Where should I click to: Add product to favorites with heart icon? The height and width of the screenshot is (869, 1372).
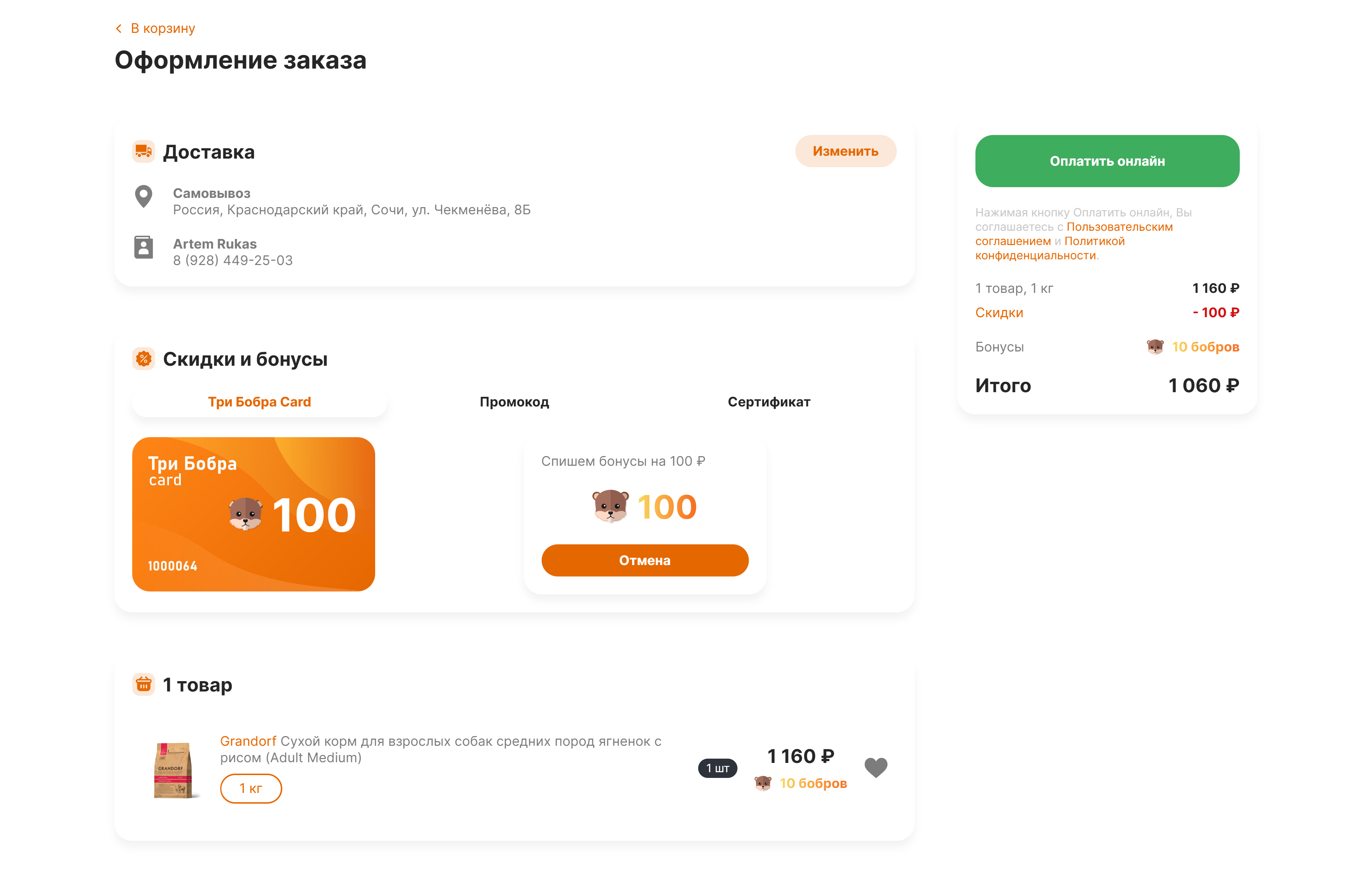pyautogui.click(x=876, y=768)
